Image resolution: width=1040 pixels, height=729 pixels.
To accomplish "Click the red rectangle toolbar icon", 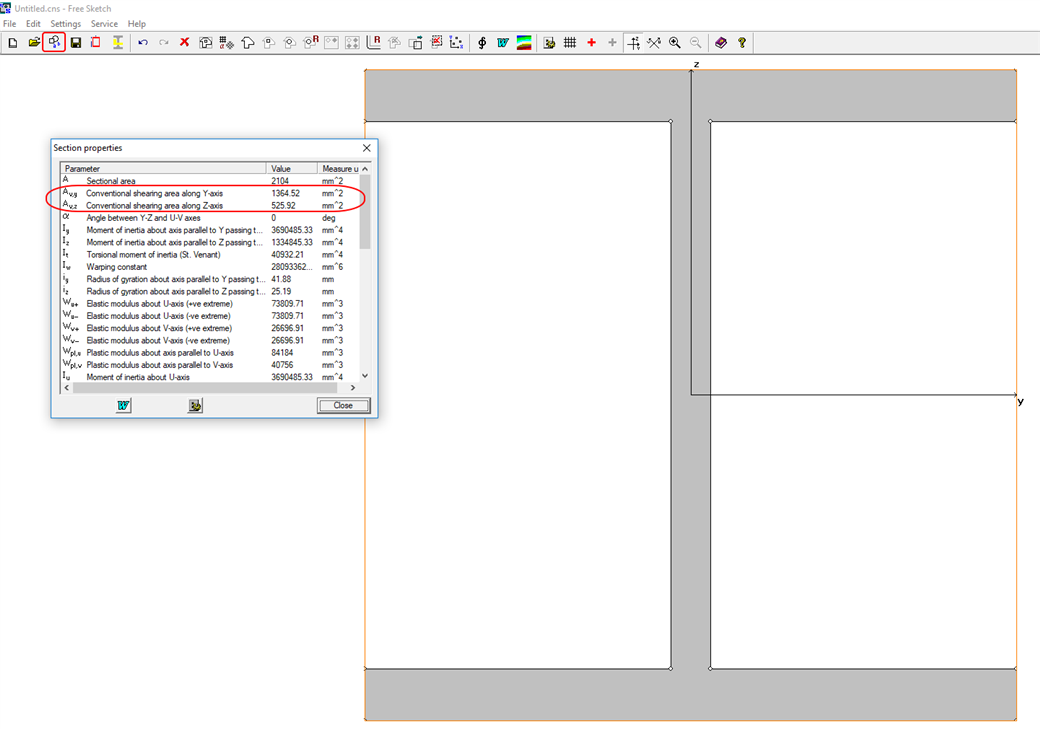I will [x=96, y=42].
